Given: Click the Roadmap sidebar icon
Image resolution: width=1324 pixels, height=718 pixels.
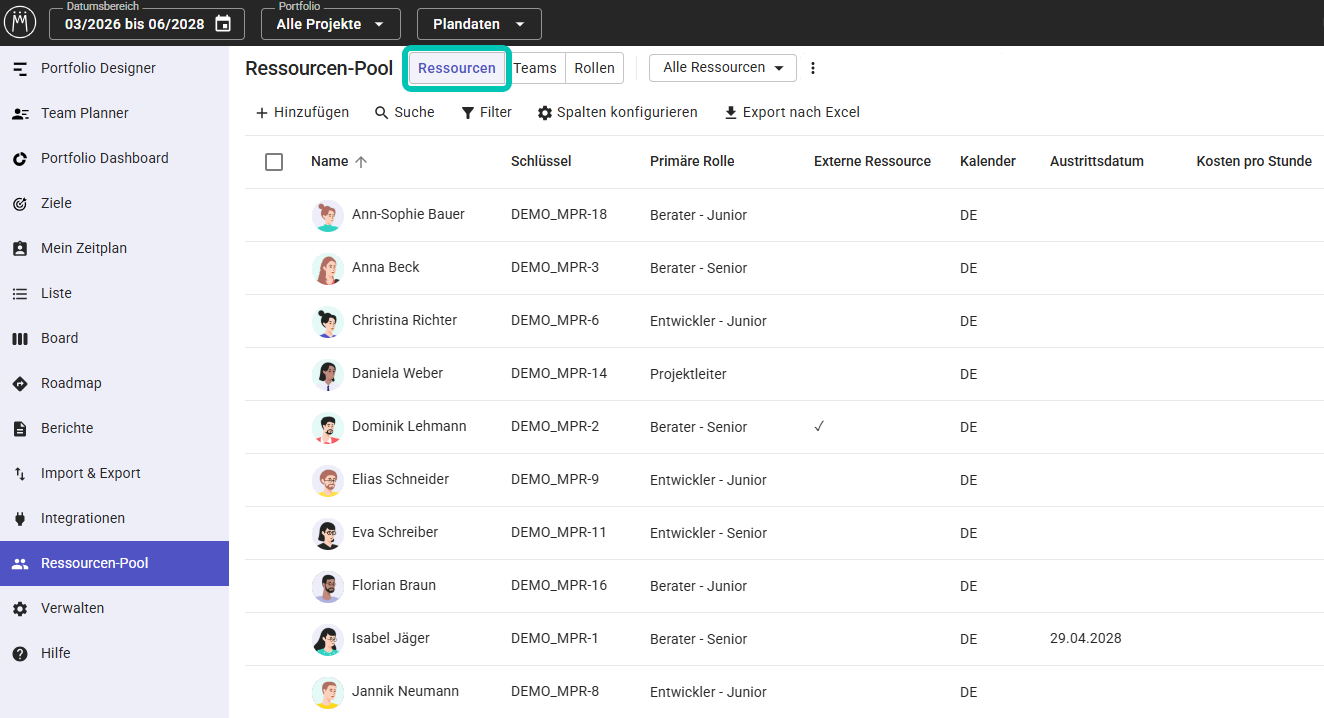Looking at the screenshot, I should (x=20, y=384).
